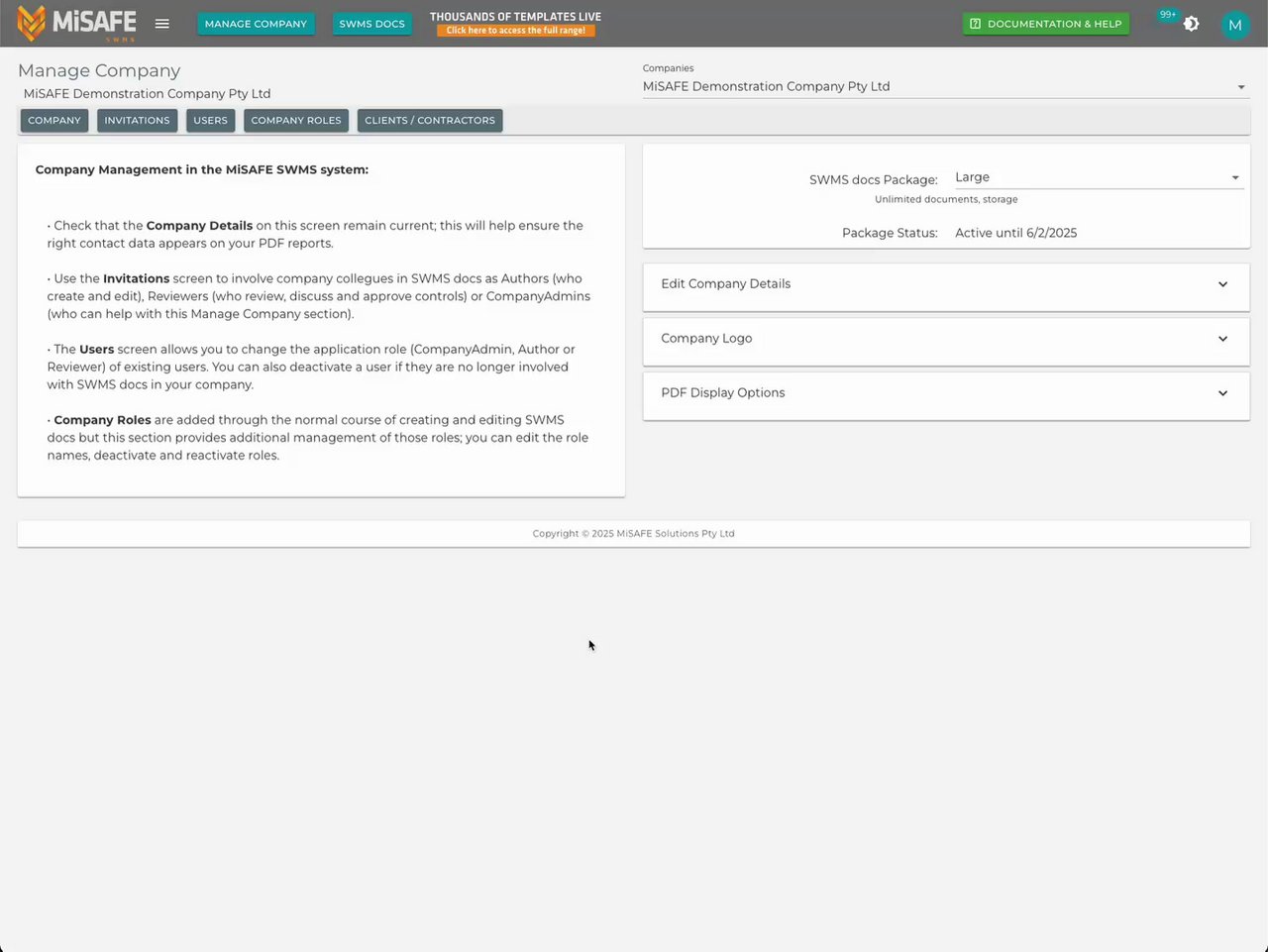Click the 'Unlimited documents, storage' note

point(946,199)
